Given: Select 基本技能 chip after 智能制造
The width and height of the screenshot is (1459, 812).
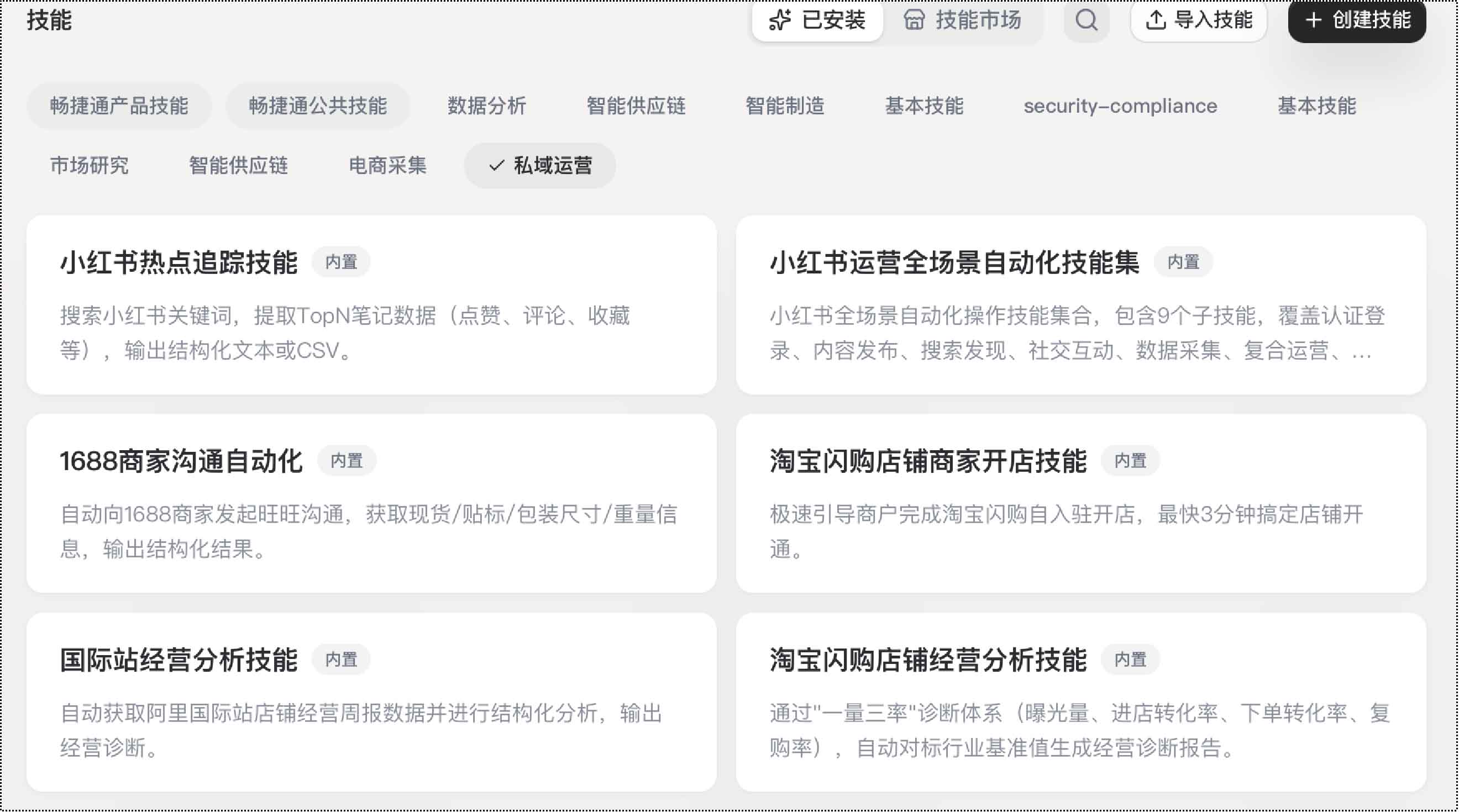Looking at the screenshot, I should tap(924, 106).
